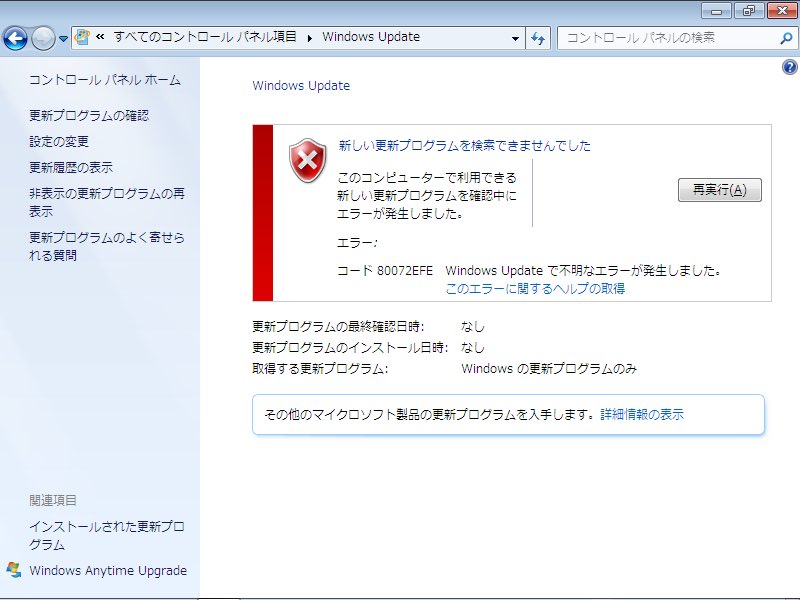Click 非表示の更新プログラムの再表示 link
Viewport: 800px width, 600px height.
pos(107,202)
